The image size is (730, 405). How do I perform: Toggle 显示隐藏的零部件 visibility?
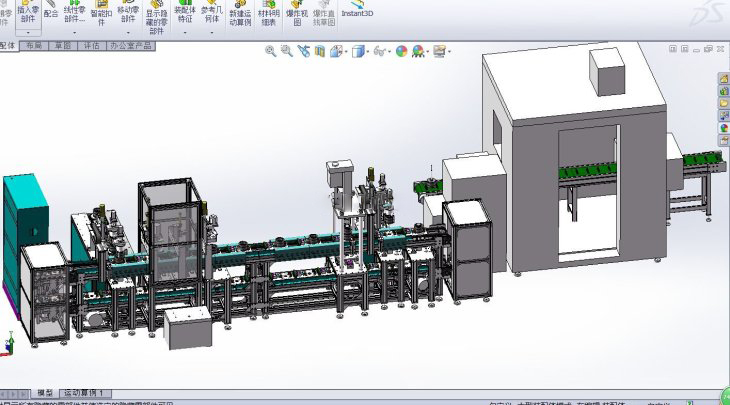[x=155, y=17]
